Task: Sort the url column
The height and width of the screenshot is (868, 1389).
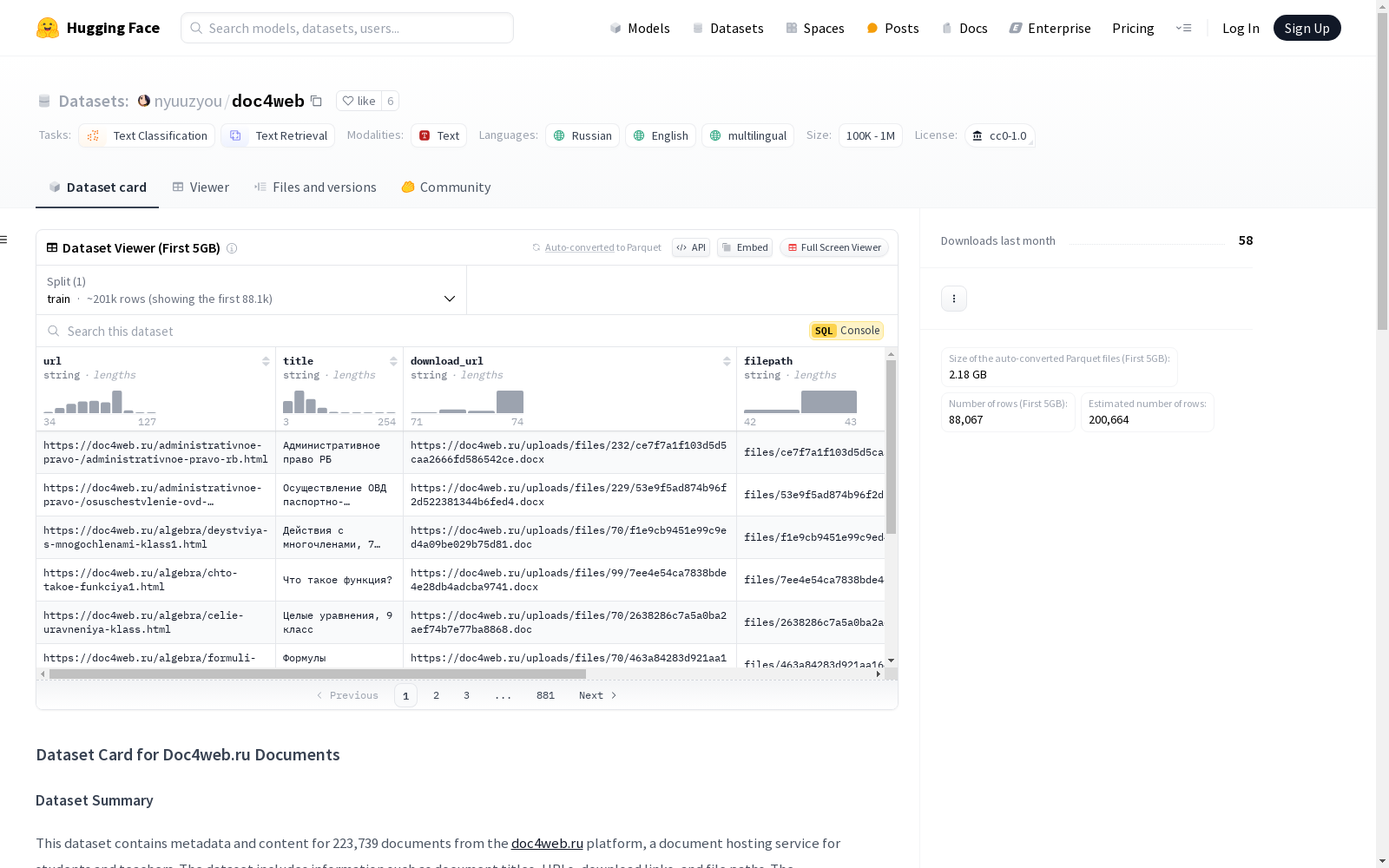Action: (x=266, y=361)
